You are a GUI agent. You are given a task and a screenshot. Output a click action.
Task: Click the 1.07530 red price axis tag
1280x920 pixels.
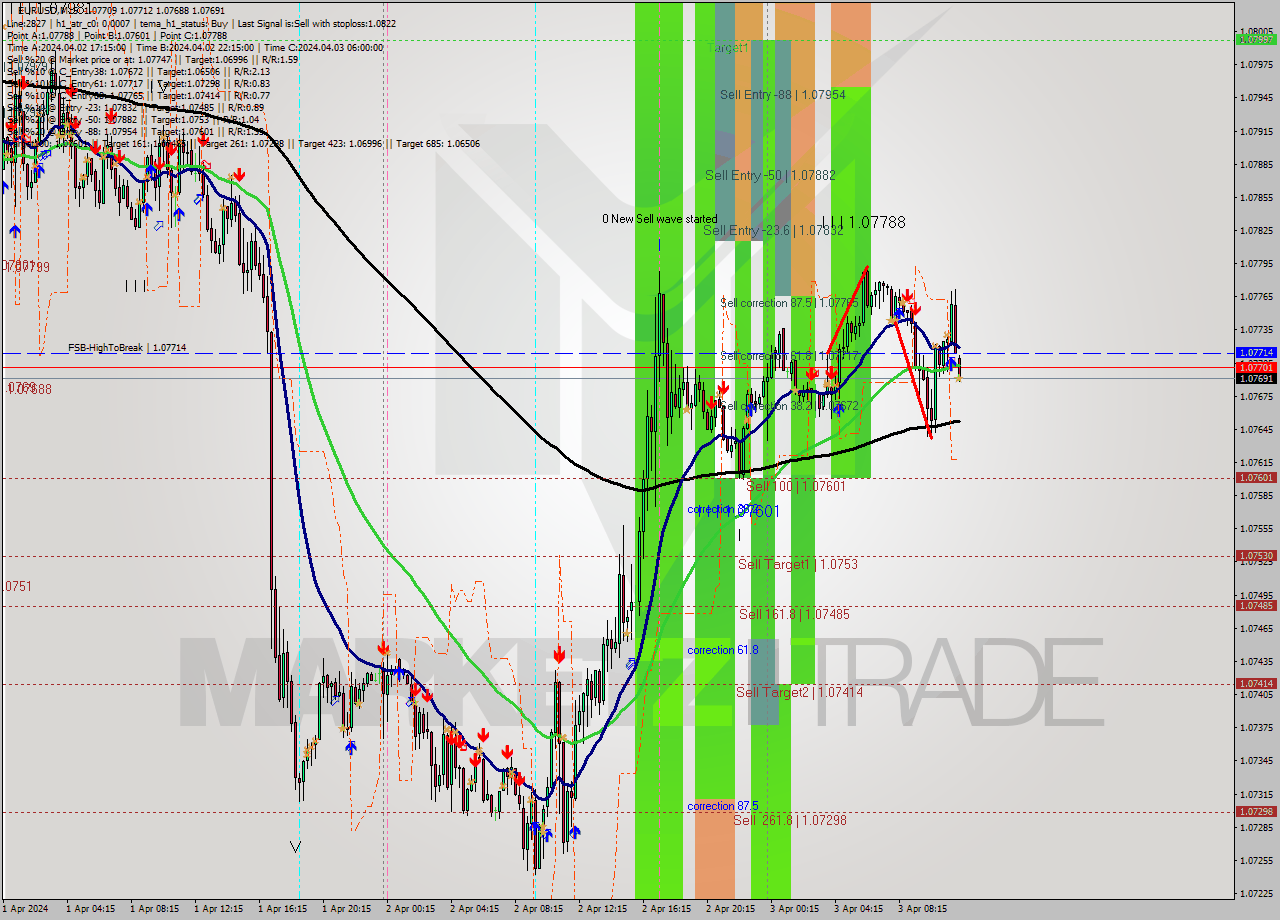[x=1256, y=556]
